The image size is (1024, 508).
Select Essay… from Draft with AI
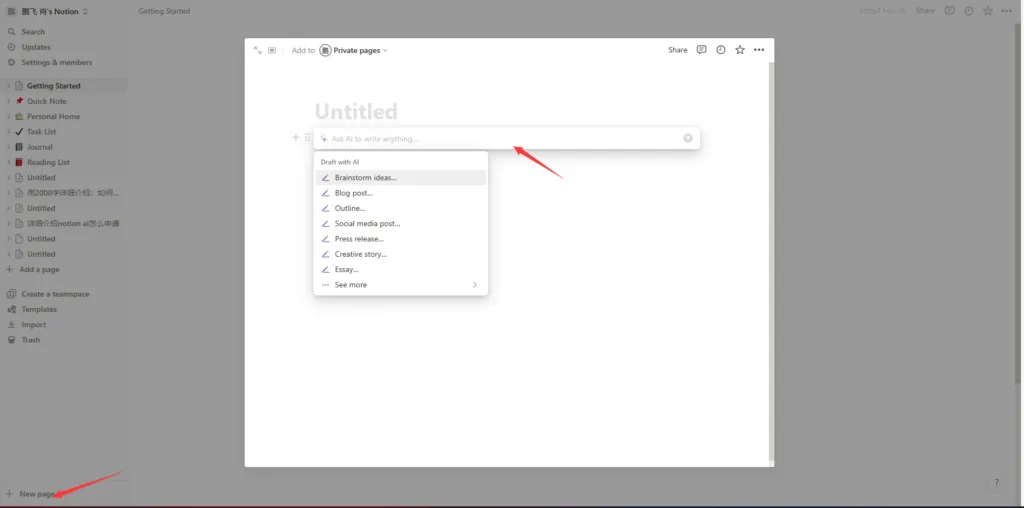(x=400, y=269)
